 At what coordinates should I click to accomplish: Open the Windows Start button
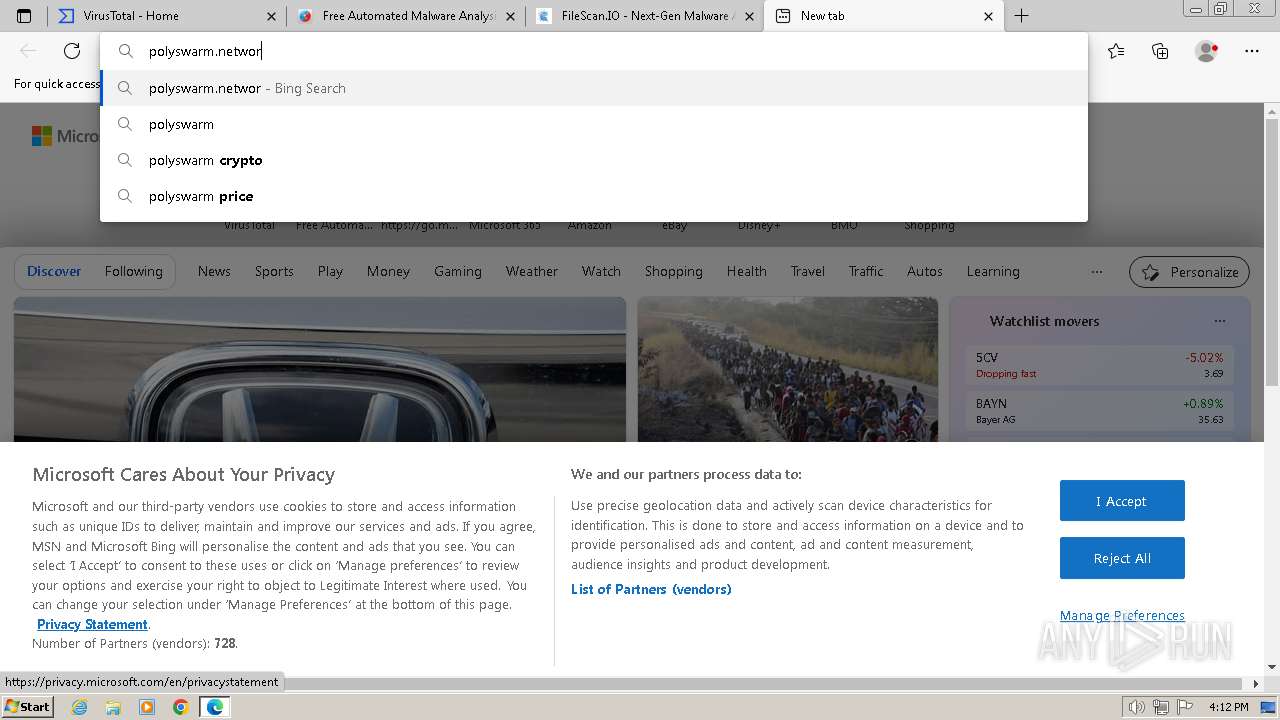pyautogui.click(x=28, y=706)
